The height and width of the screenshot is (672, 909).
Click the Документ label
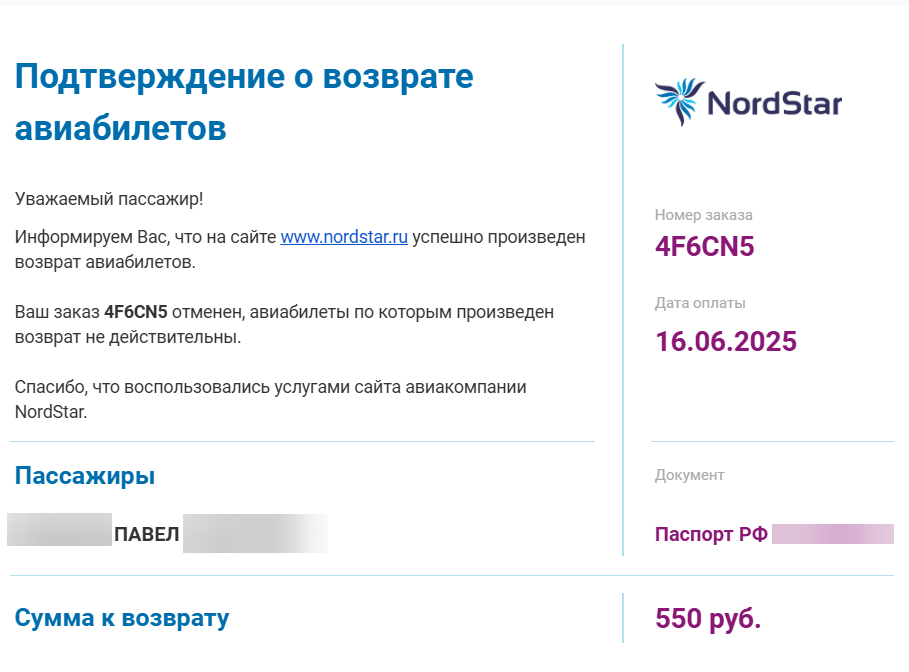point(690,475)
